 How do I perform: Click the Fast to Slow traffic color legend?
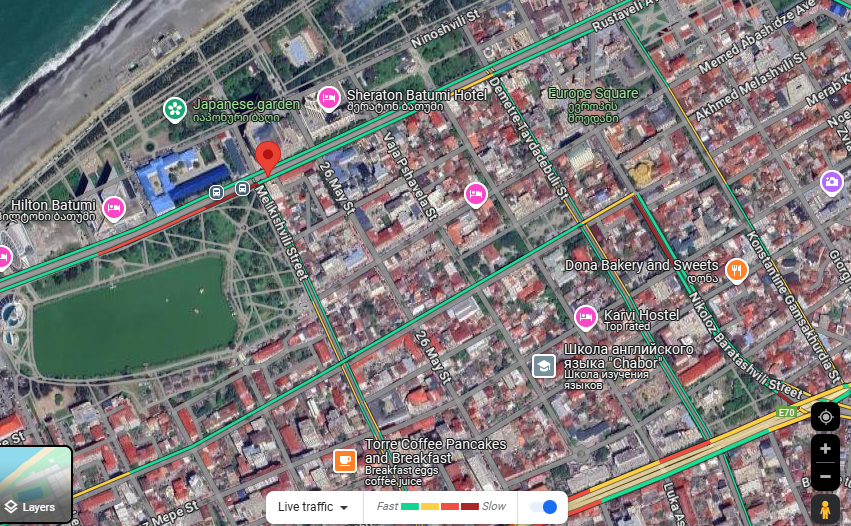(x=441, y=506)
